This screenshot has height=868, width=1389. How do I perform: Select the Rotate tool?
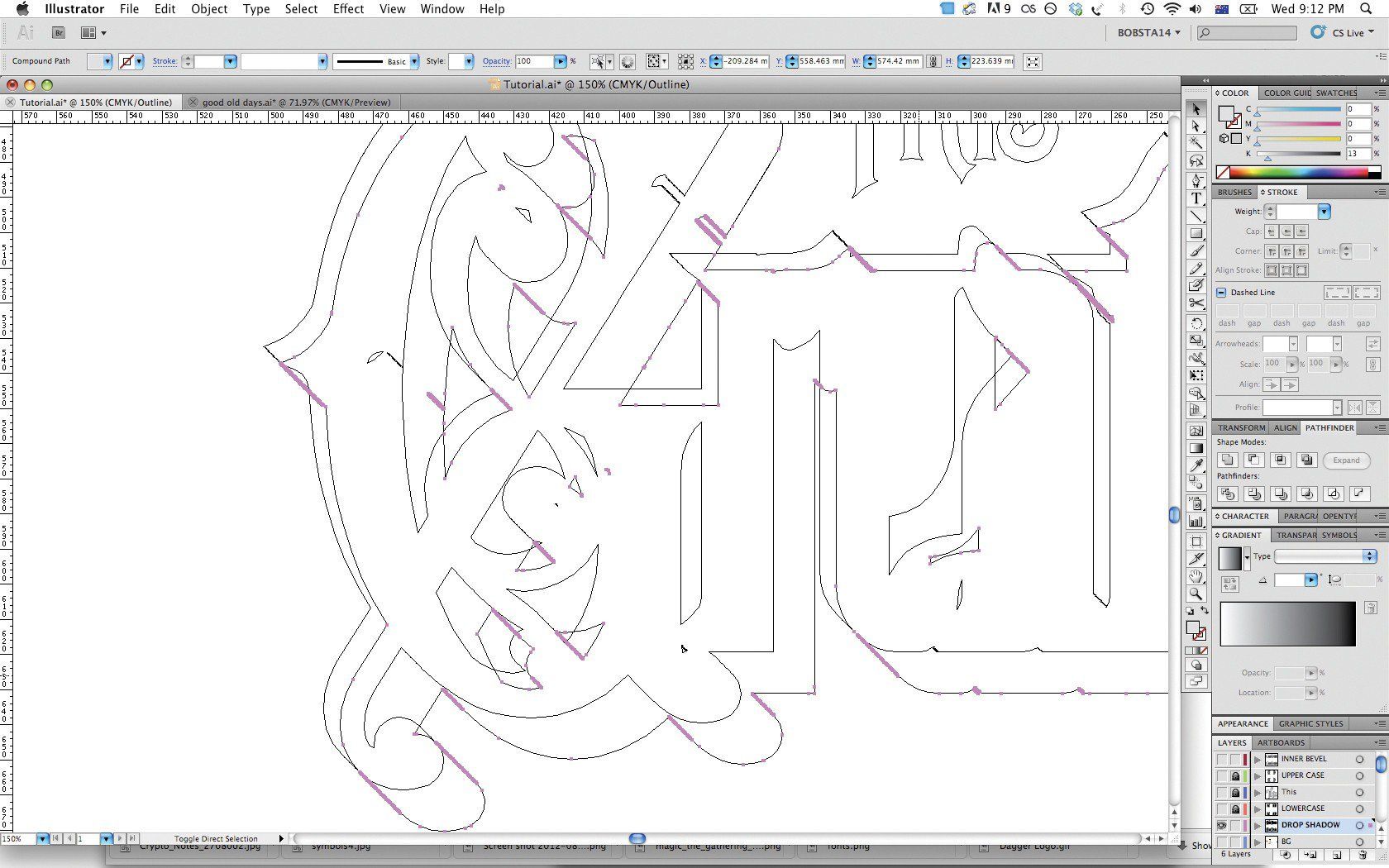(x=1196, y=323)
